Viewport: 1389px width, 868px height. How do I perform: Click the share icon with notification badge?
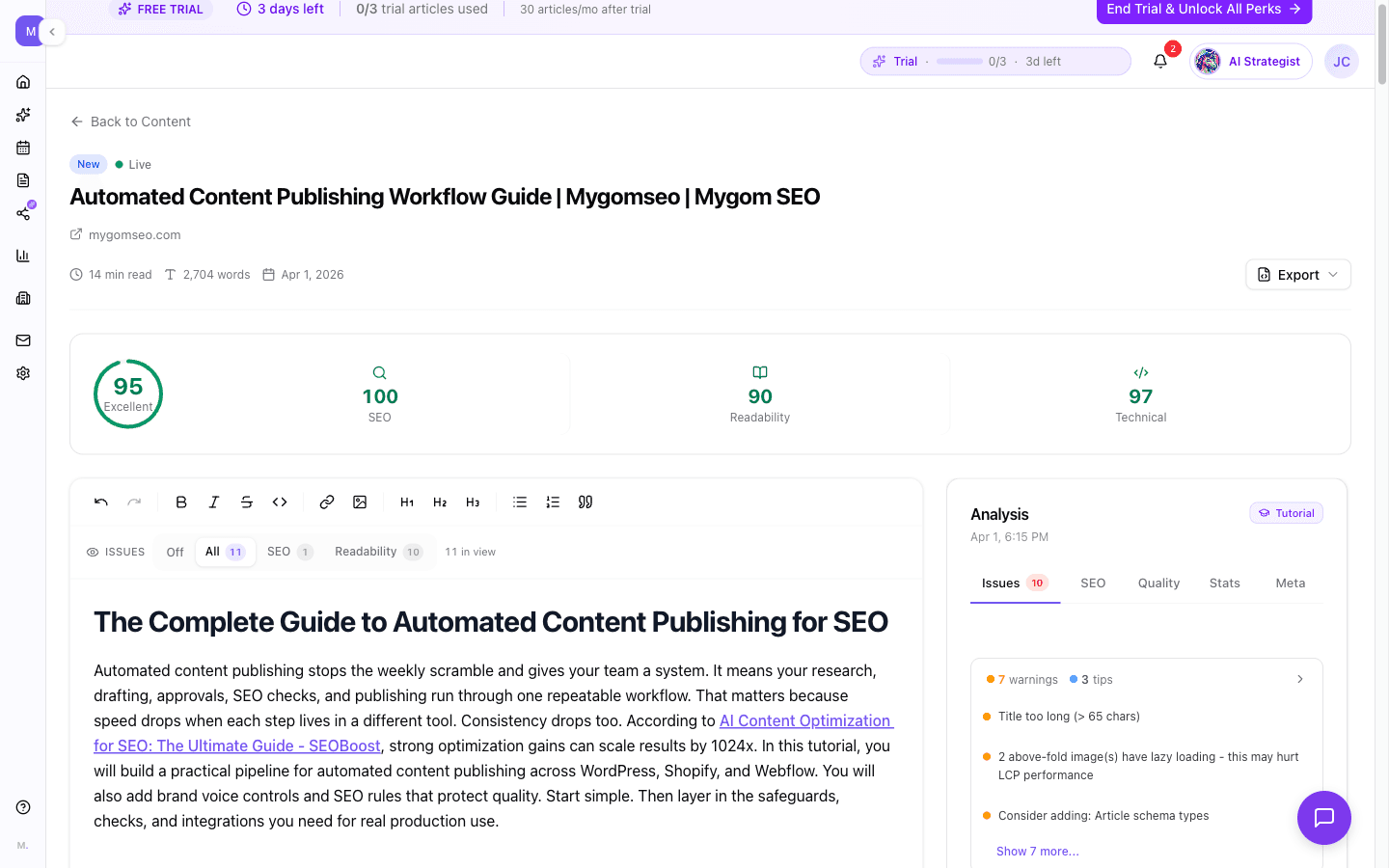pyautogui.click(x=23, y=213)
